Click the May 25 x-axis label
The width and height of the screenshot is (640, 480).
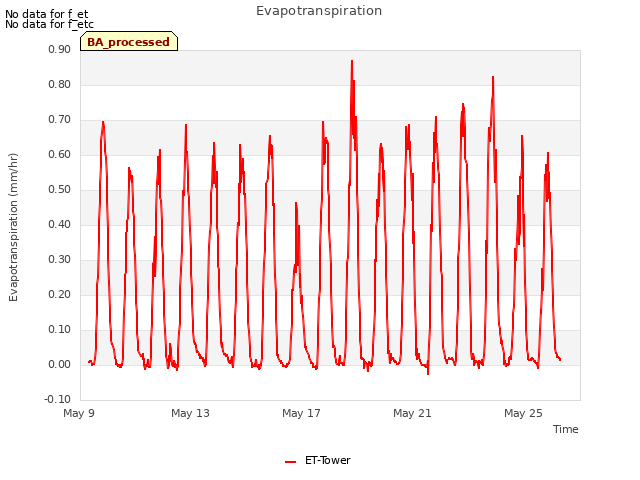[523, 413]
